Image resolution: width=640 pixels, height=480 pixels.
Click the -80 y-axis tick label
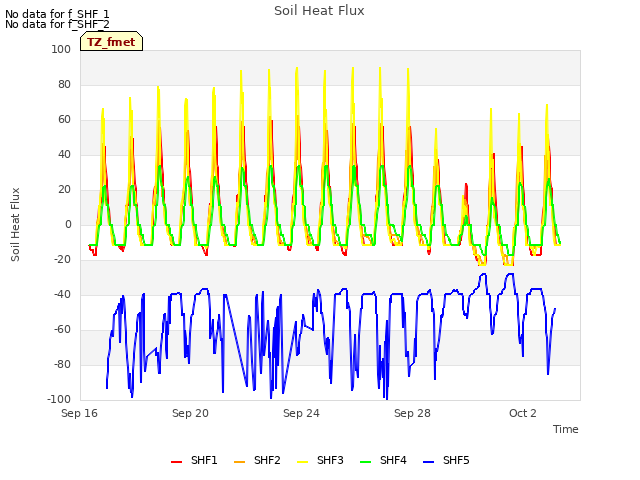click(x=63, y=364)
